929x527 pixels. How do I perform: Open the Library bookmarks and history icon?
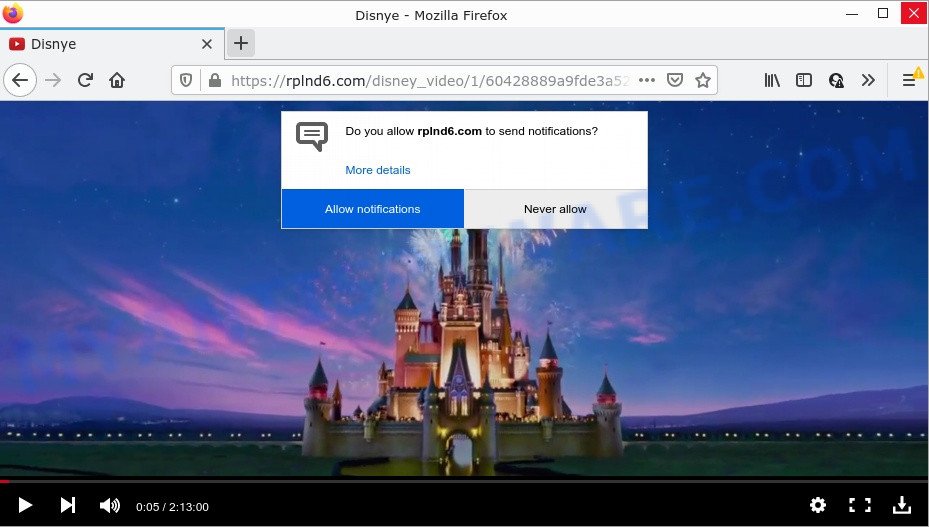click(x=772, y=80)
